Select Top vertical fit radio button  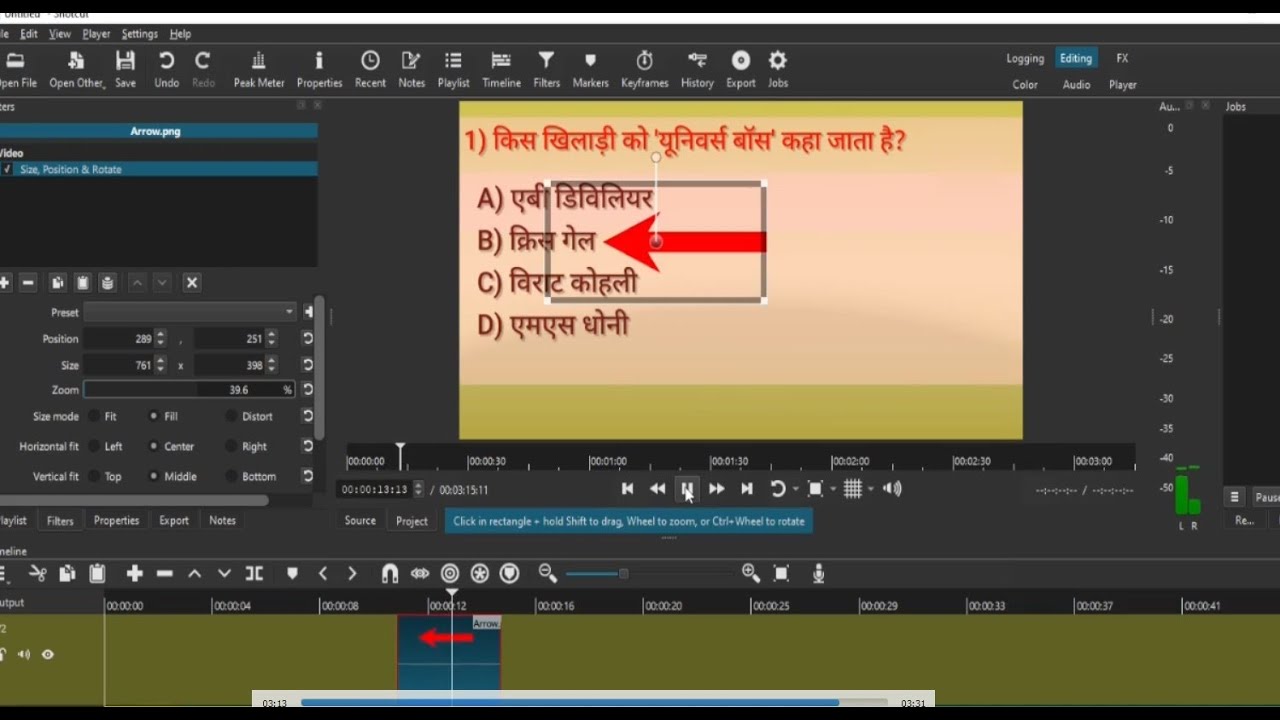pyautogui.click(x=94, y=476)
